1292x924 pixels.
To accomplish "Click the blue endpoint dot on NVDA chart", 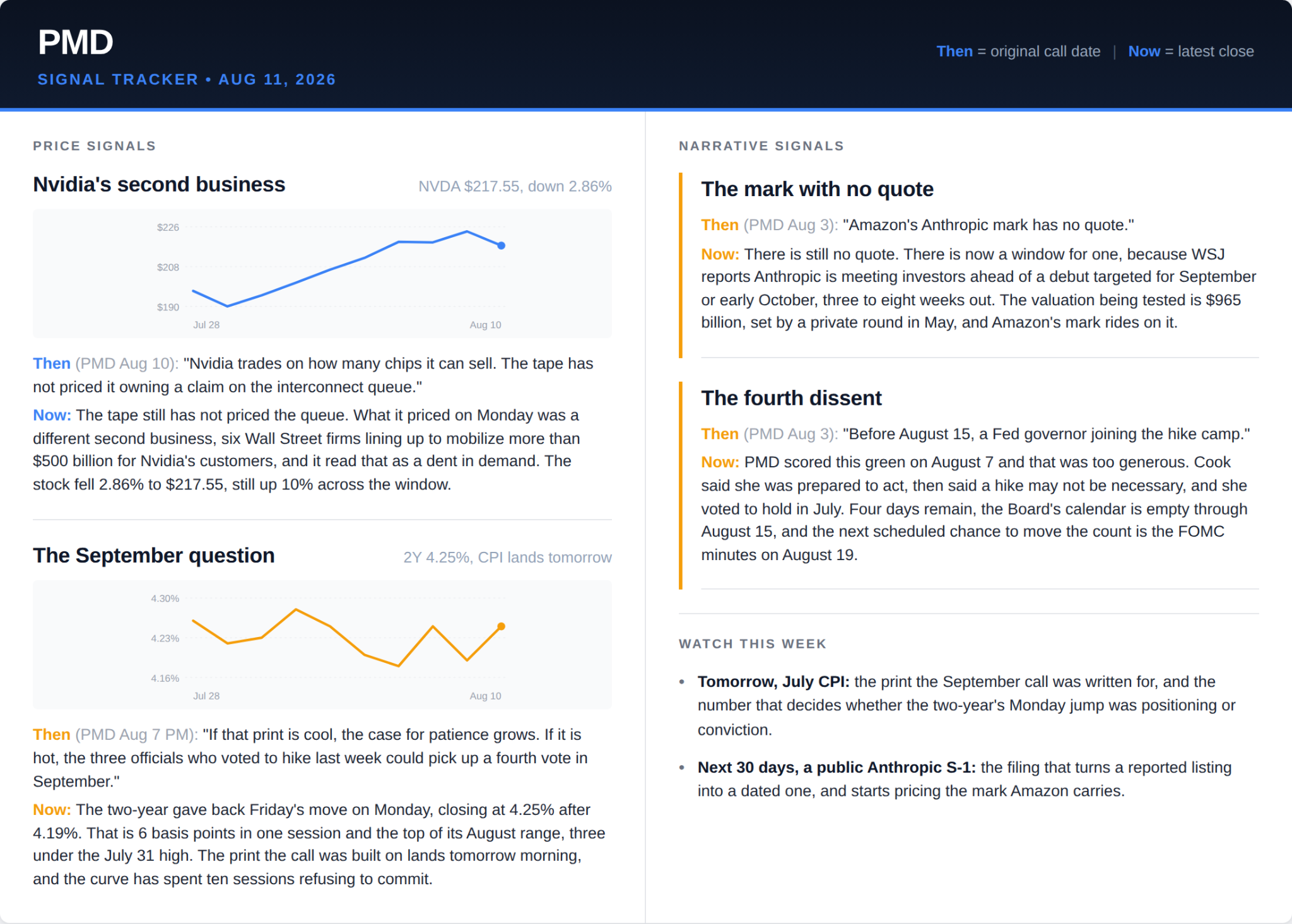I will (x=502, y=245).
